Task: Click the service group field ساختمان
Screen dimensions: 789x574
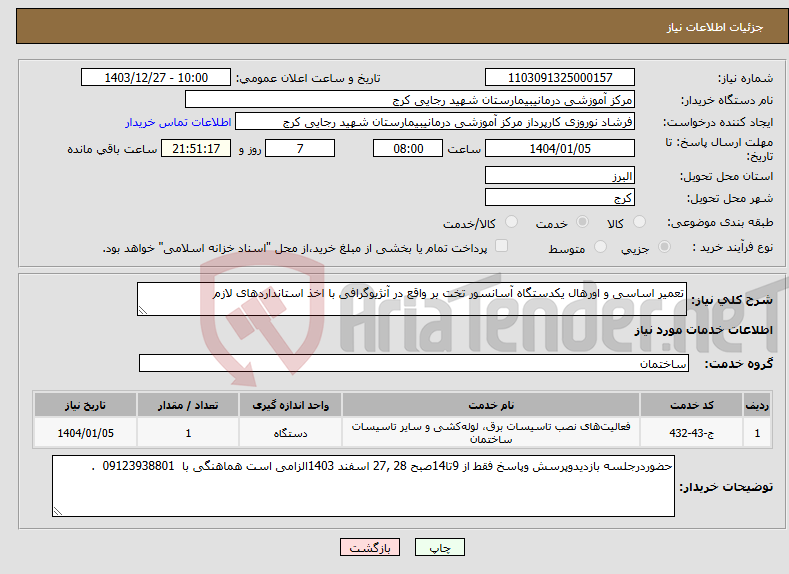Action: click(x=414, y=363)
